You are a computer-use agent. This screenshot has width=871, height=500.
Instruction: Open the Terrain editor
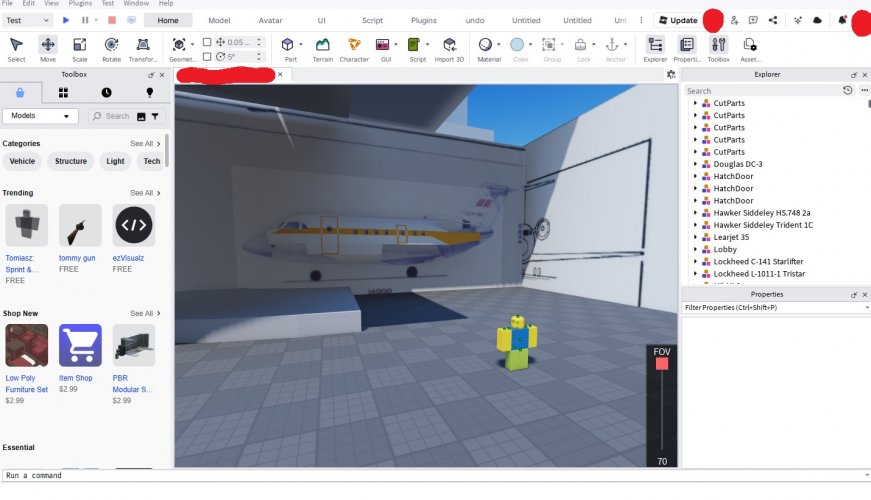(x=323, y=48)
